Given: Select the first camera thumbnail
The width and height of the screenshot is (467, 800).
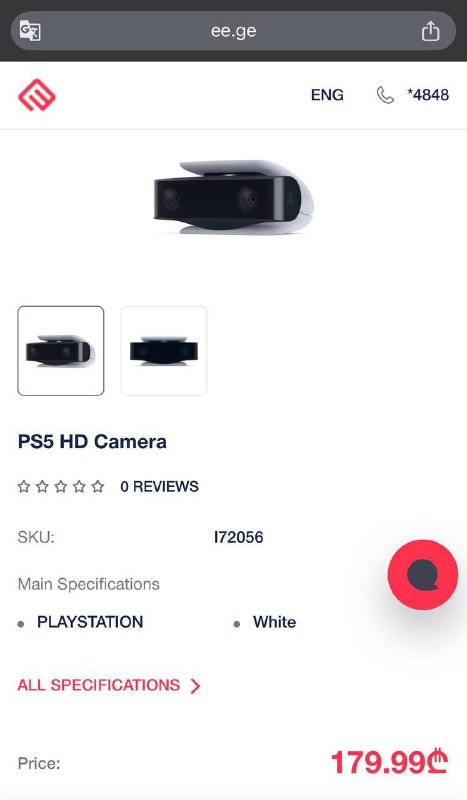Looking at the screenshot, I should [61, 351].
